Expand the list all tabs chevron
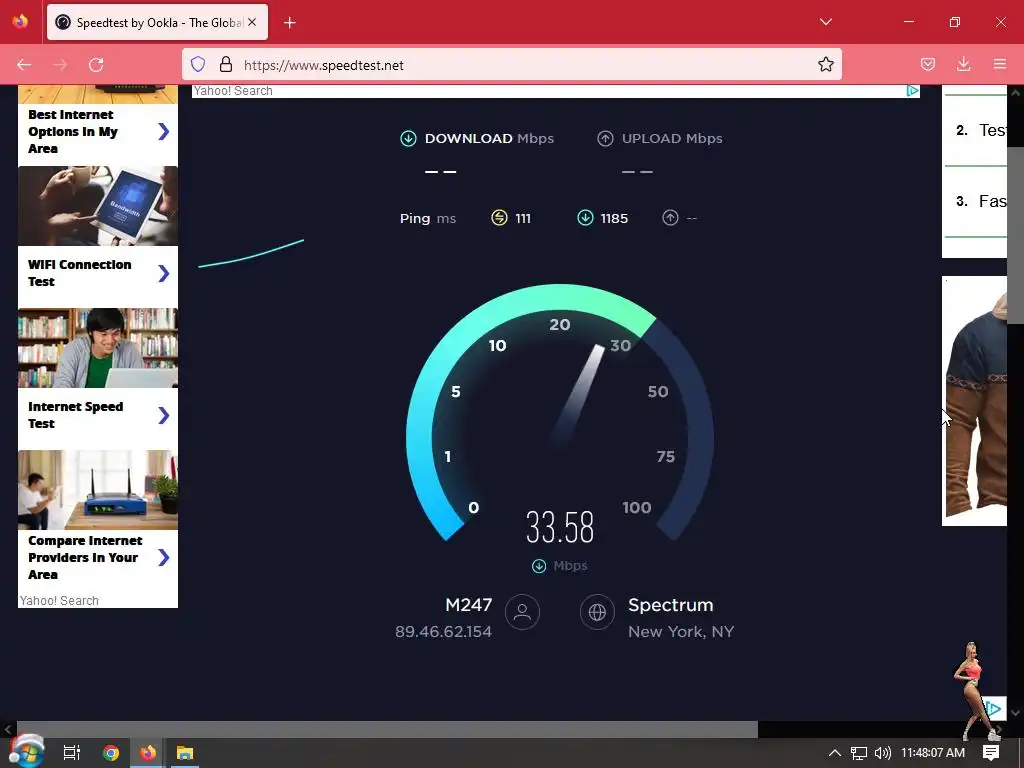Image resolution: width=1024 pixels, height=768 pixels. 825,22
